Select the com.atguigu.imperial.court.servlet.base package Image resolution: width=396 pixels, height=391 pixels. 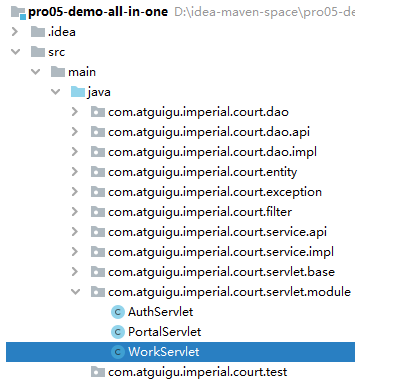coord(221,272)
